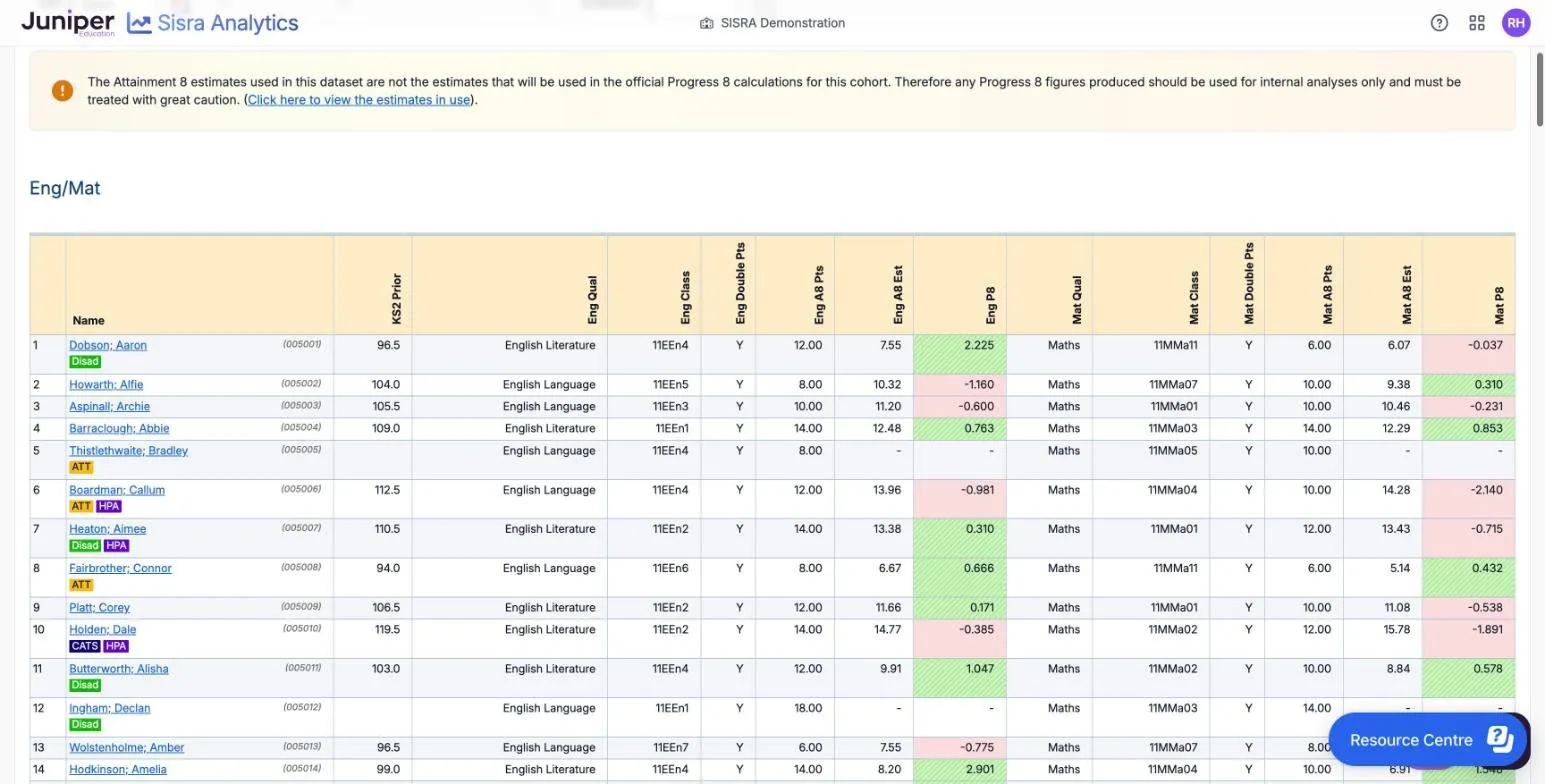Open student Boardman; Callum
This screenshot has height=784, width=1545.
click(117, 490)
